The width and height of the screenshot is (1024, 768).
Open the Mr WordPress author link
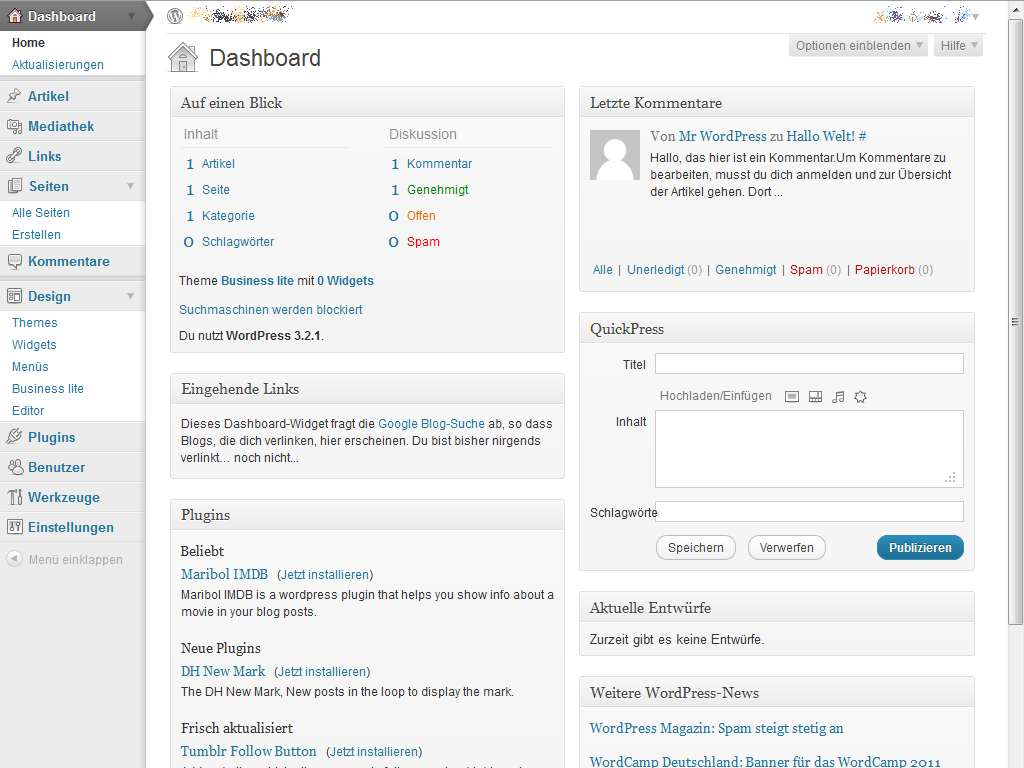coord(722,136)
